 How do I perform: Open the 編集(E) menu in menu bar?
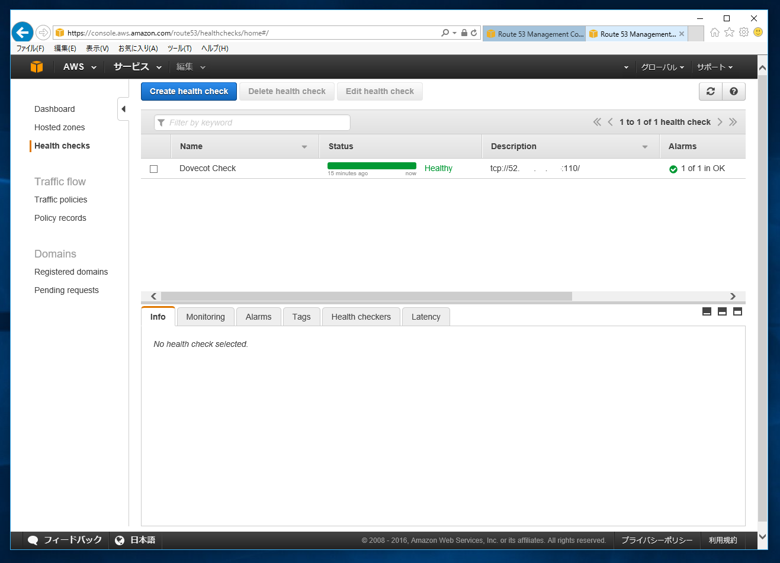click(x=65, y=48)
